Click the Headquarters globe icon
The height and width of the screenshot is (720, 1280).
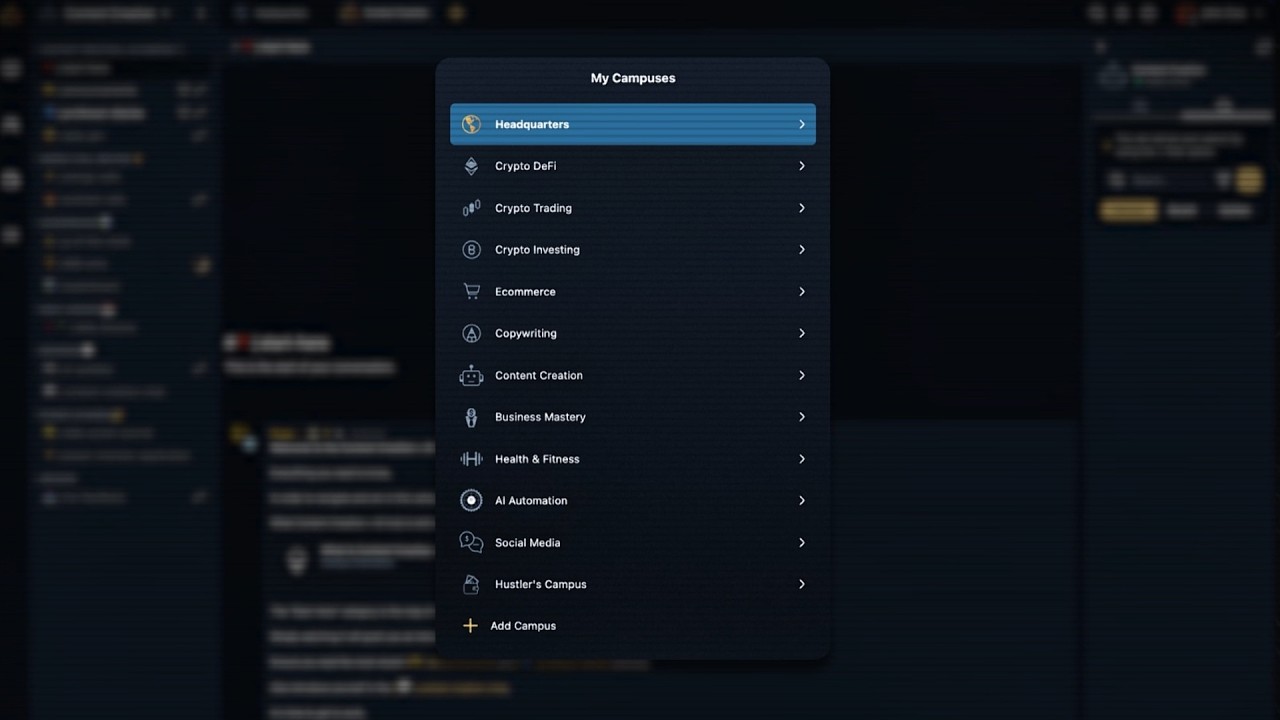[x=471, y=125]
